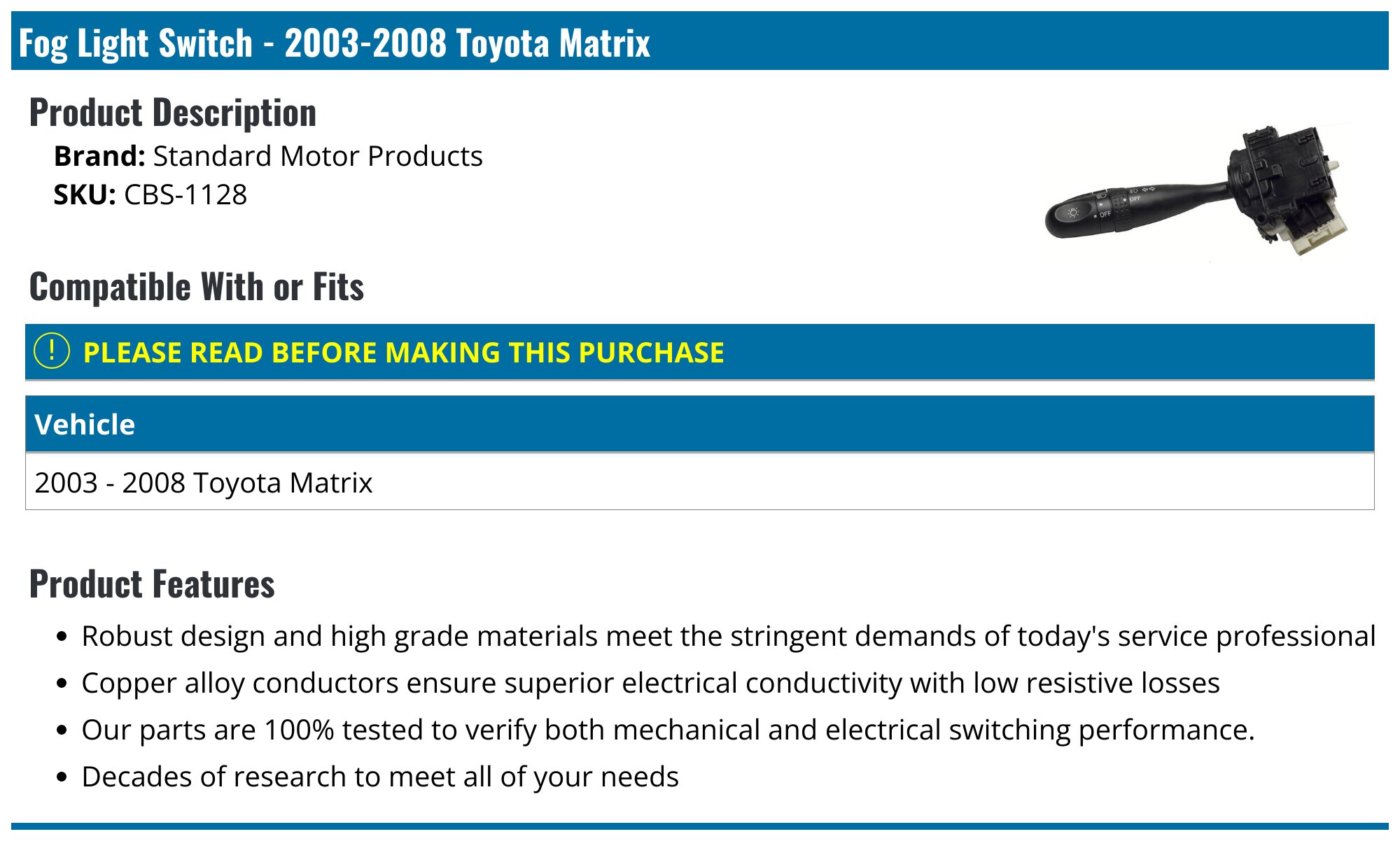Click the robust design feature bullet
This screenshot has width=1400, height=841.
729,636
